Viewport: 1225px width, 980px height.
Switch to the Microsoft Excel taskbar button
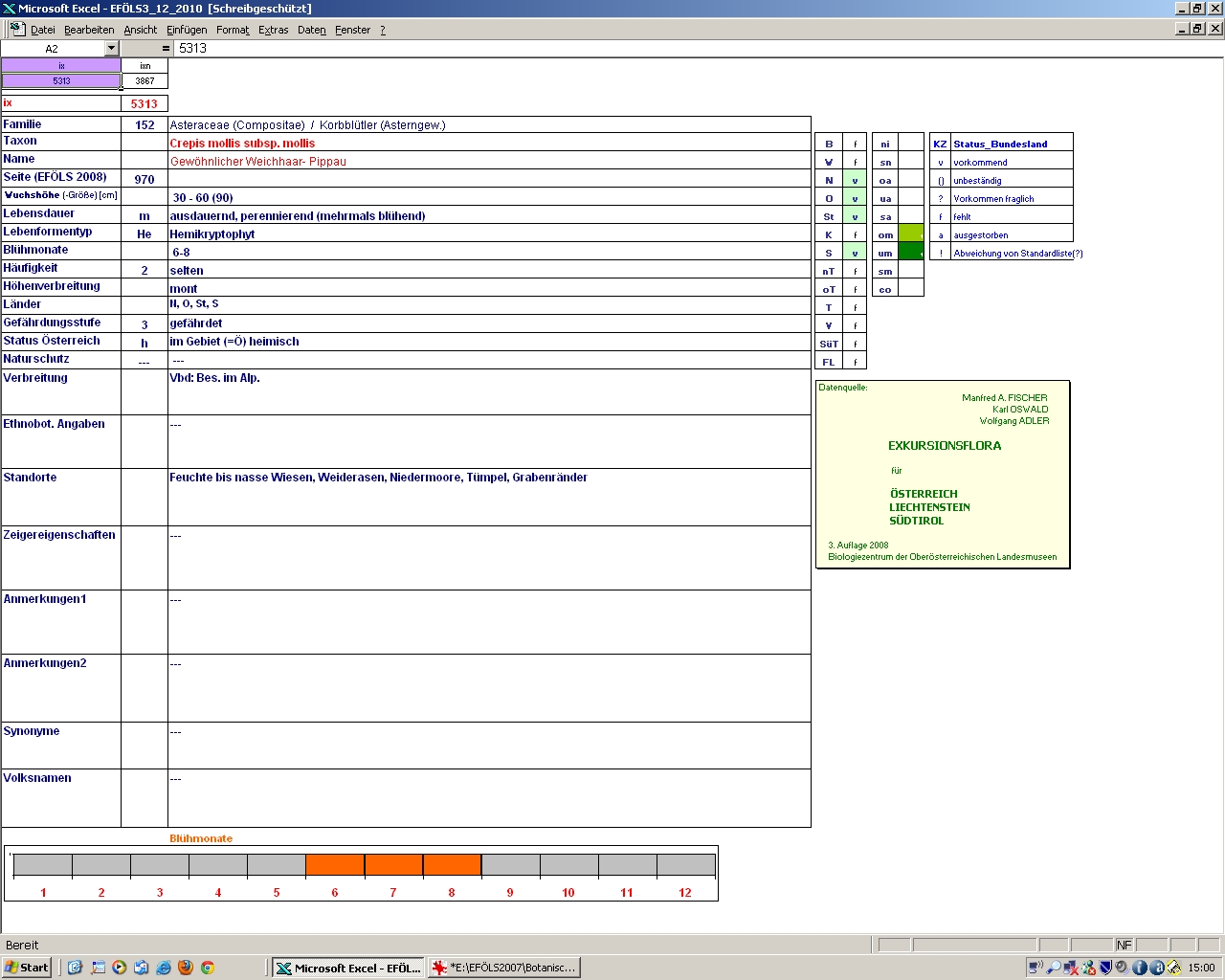click(347, 968)
